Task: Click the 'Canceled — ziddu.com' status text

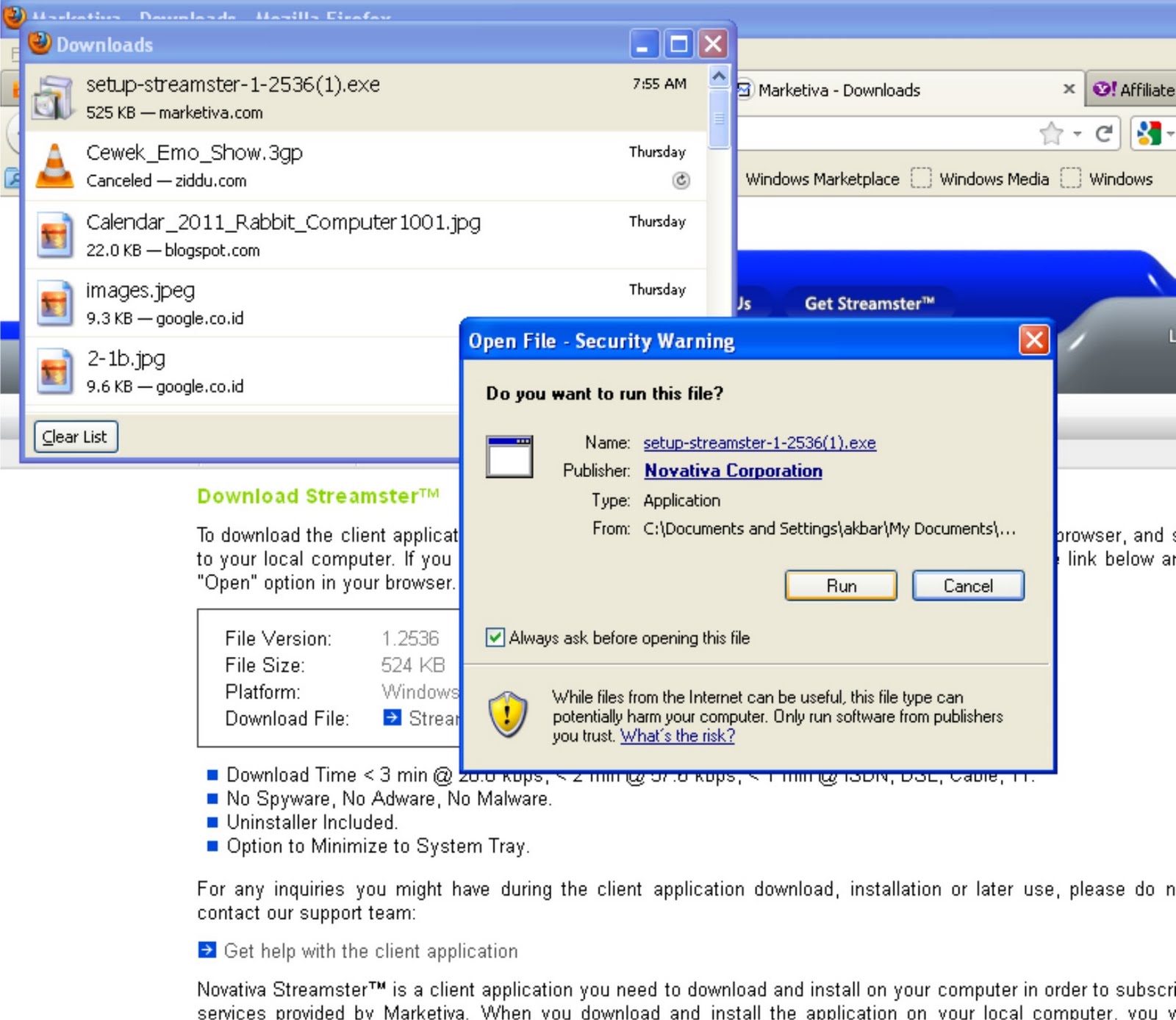Action: coord(166,181)
